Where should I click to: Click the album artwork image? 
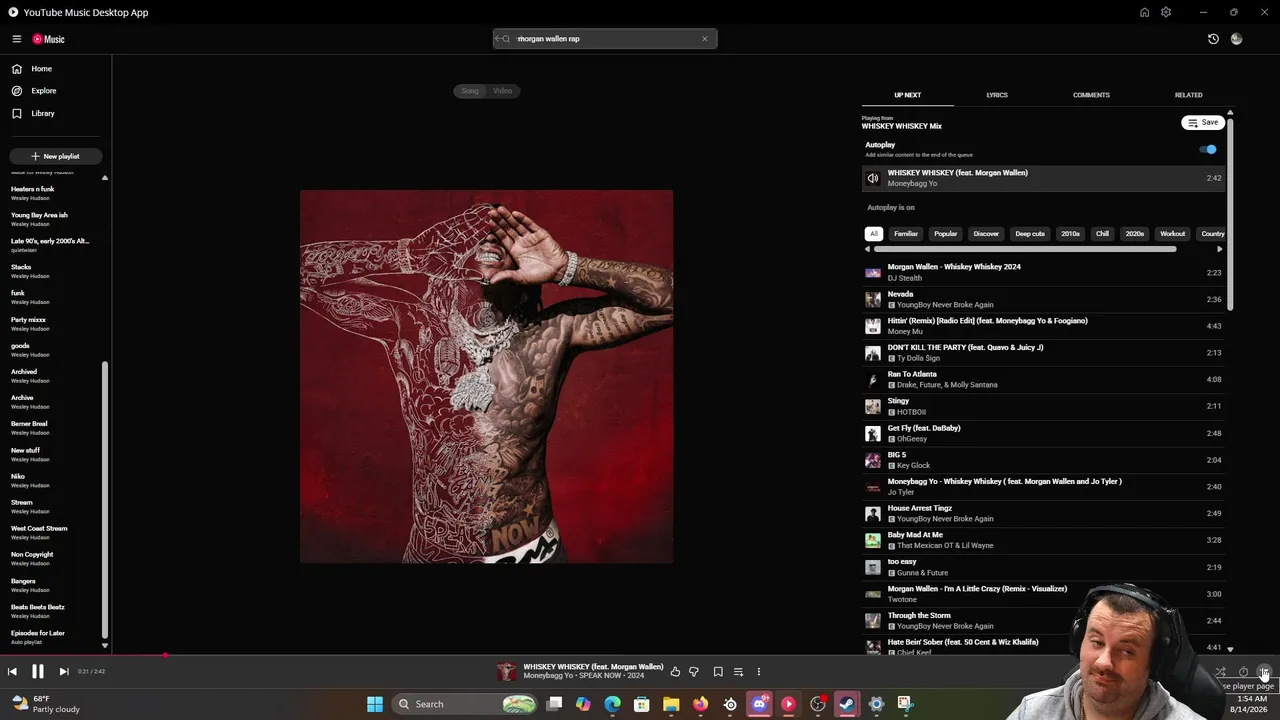(x=487, y=376)
